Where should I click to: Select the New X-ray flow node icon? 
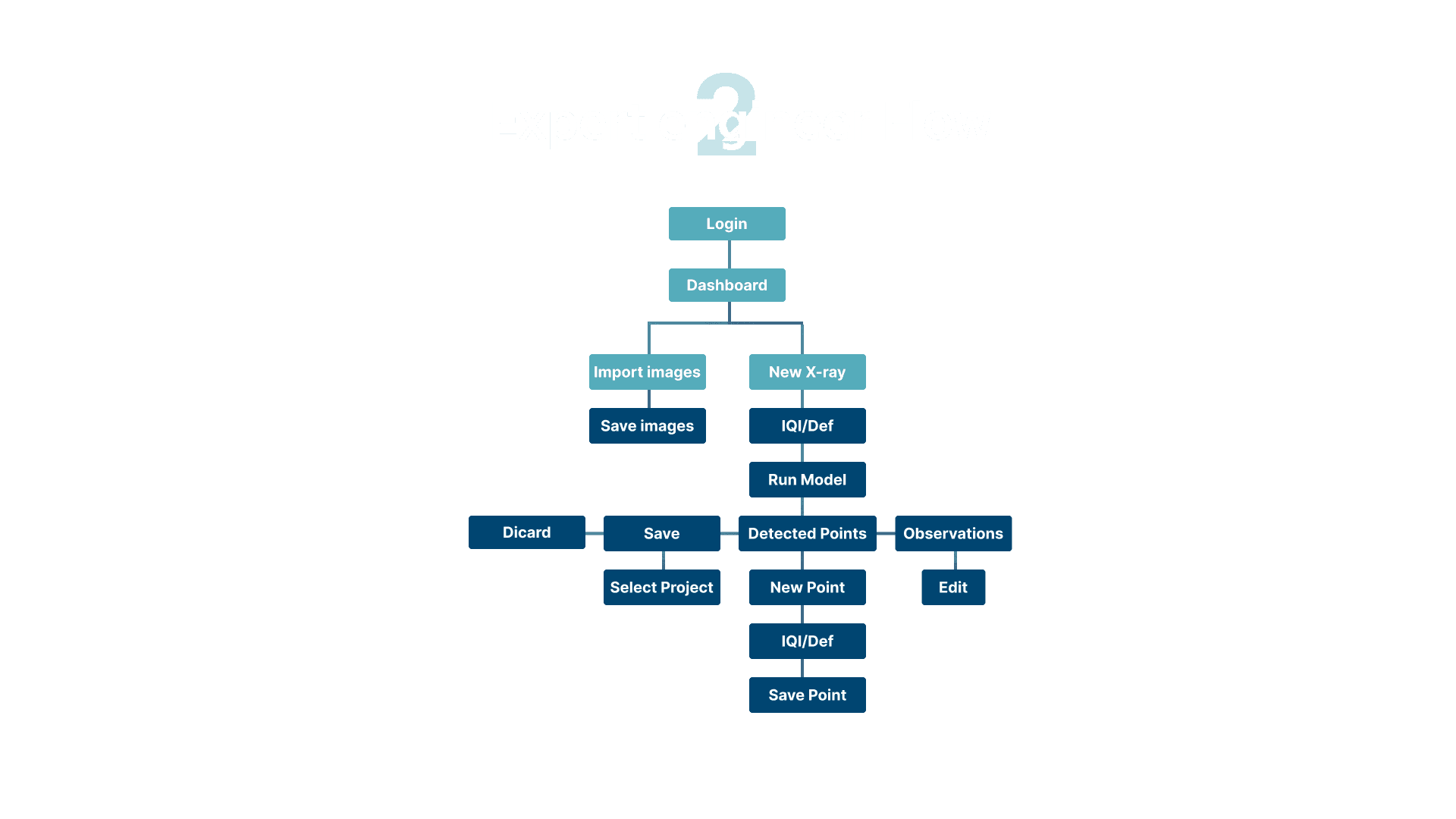click(807, 371)
